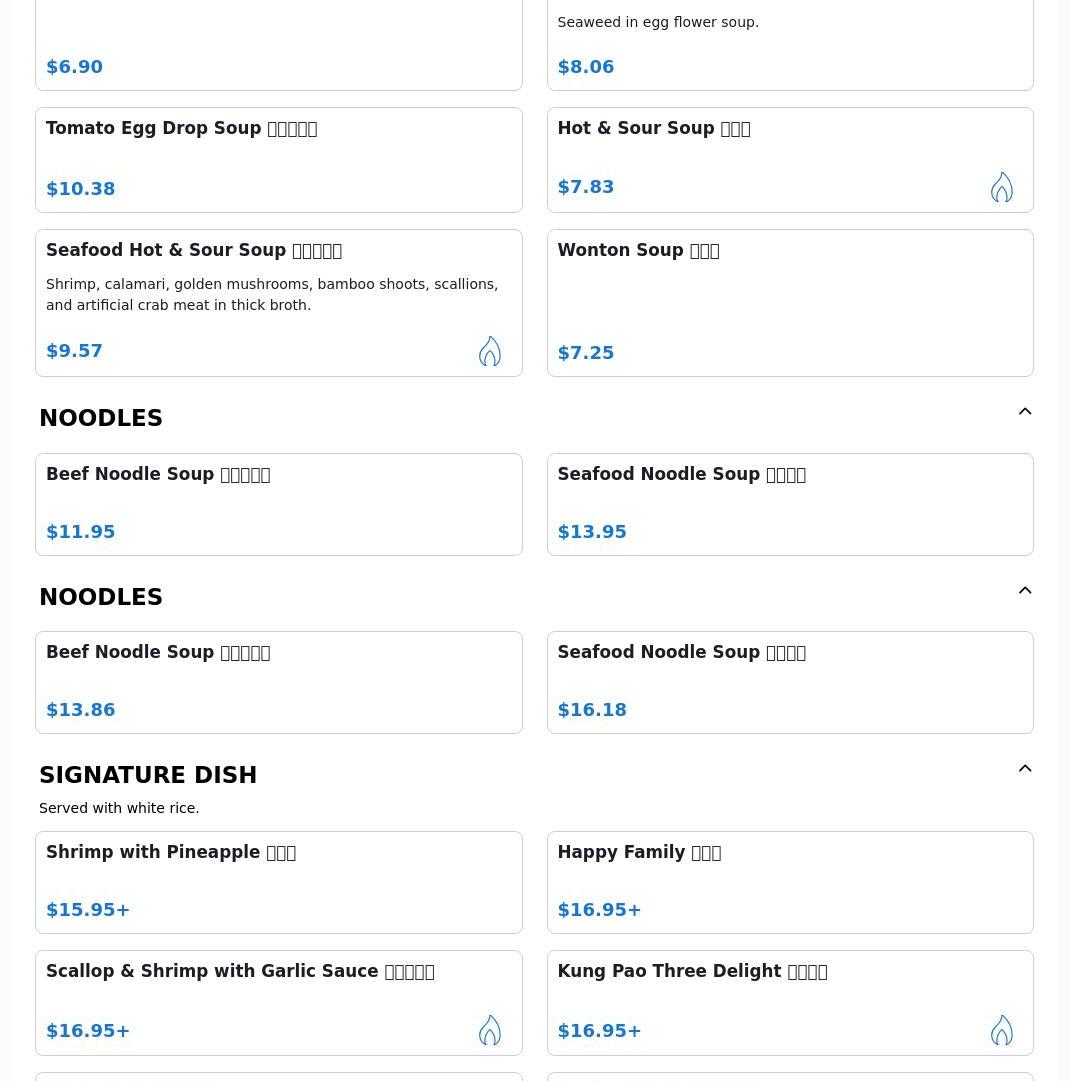Collapse NOODLES section above the $11.95 Beef Noodle Soup
Screen dimensions: 1070x1081
(1025, 412)
